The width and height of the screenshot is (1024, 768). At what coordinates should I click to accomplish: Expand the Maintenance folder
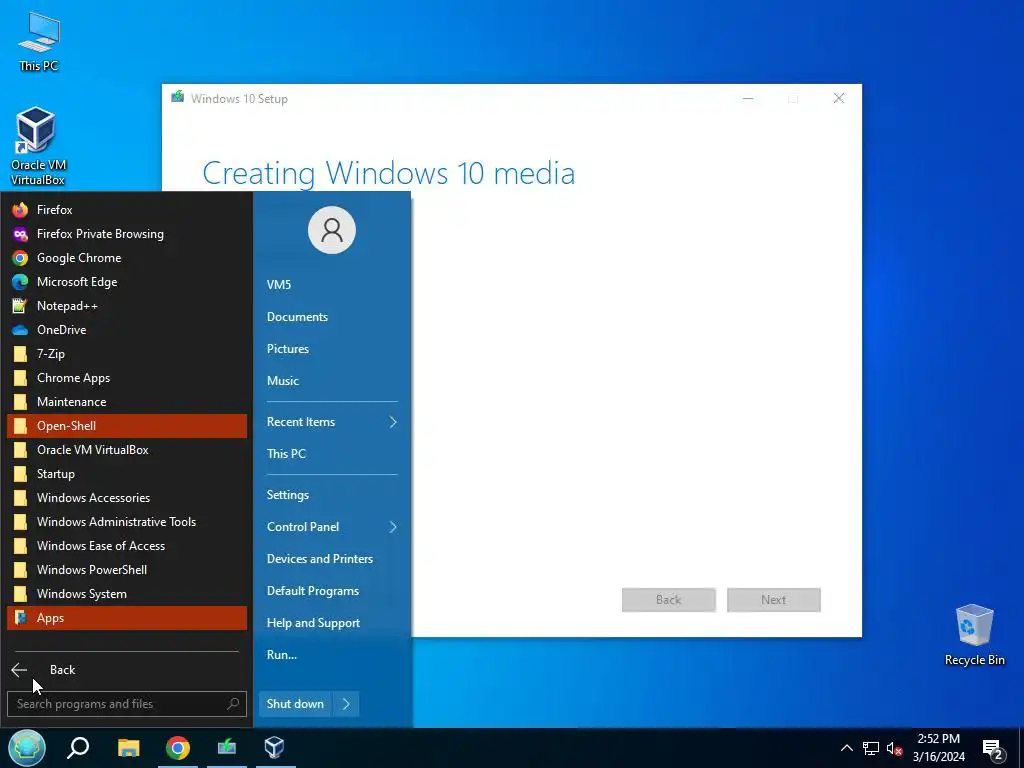tap(127, 402)
